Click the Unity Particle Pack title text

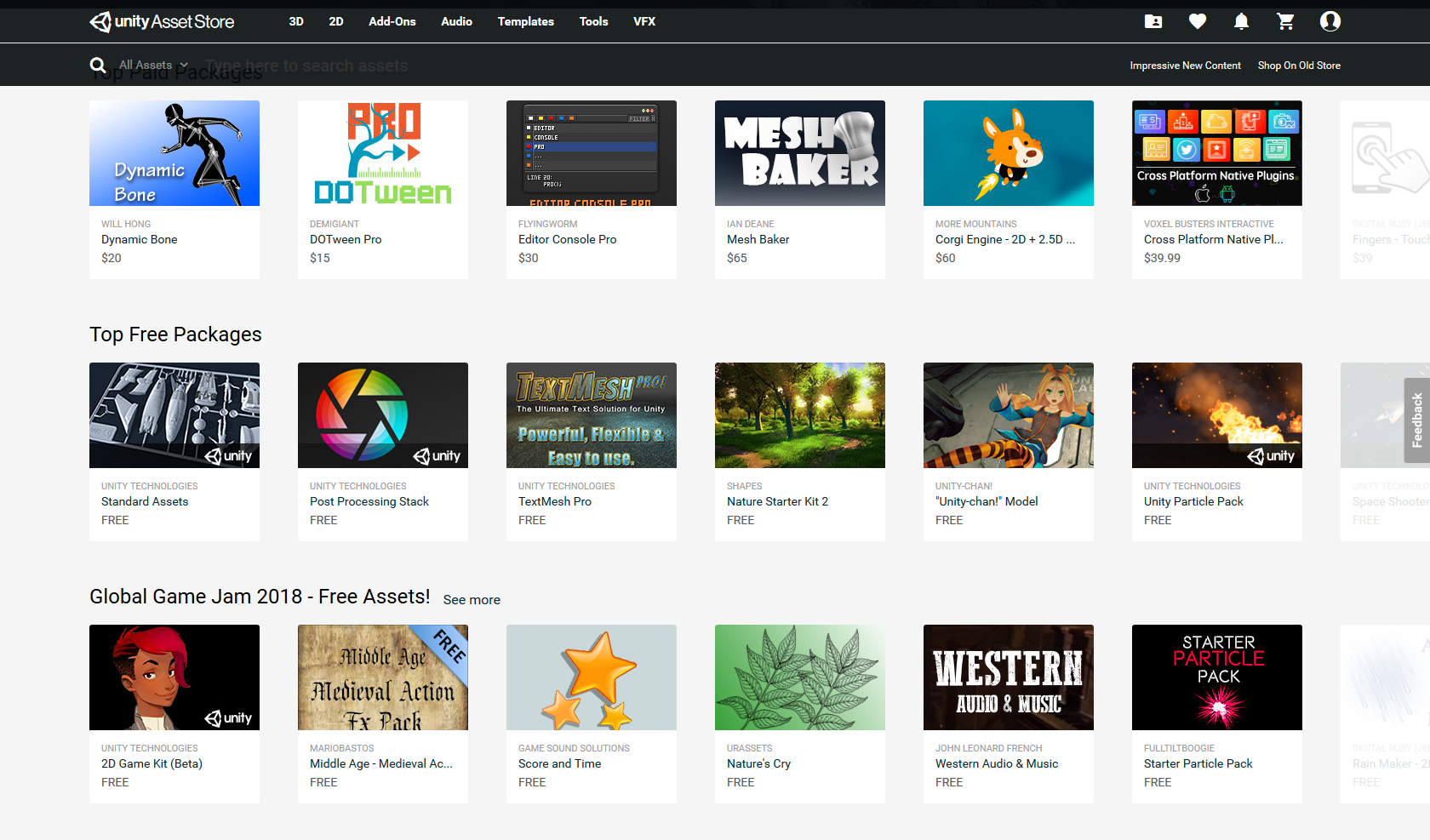[x=1194, y=502]
